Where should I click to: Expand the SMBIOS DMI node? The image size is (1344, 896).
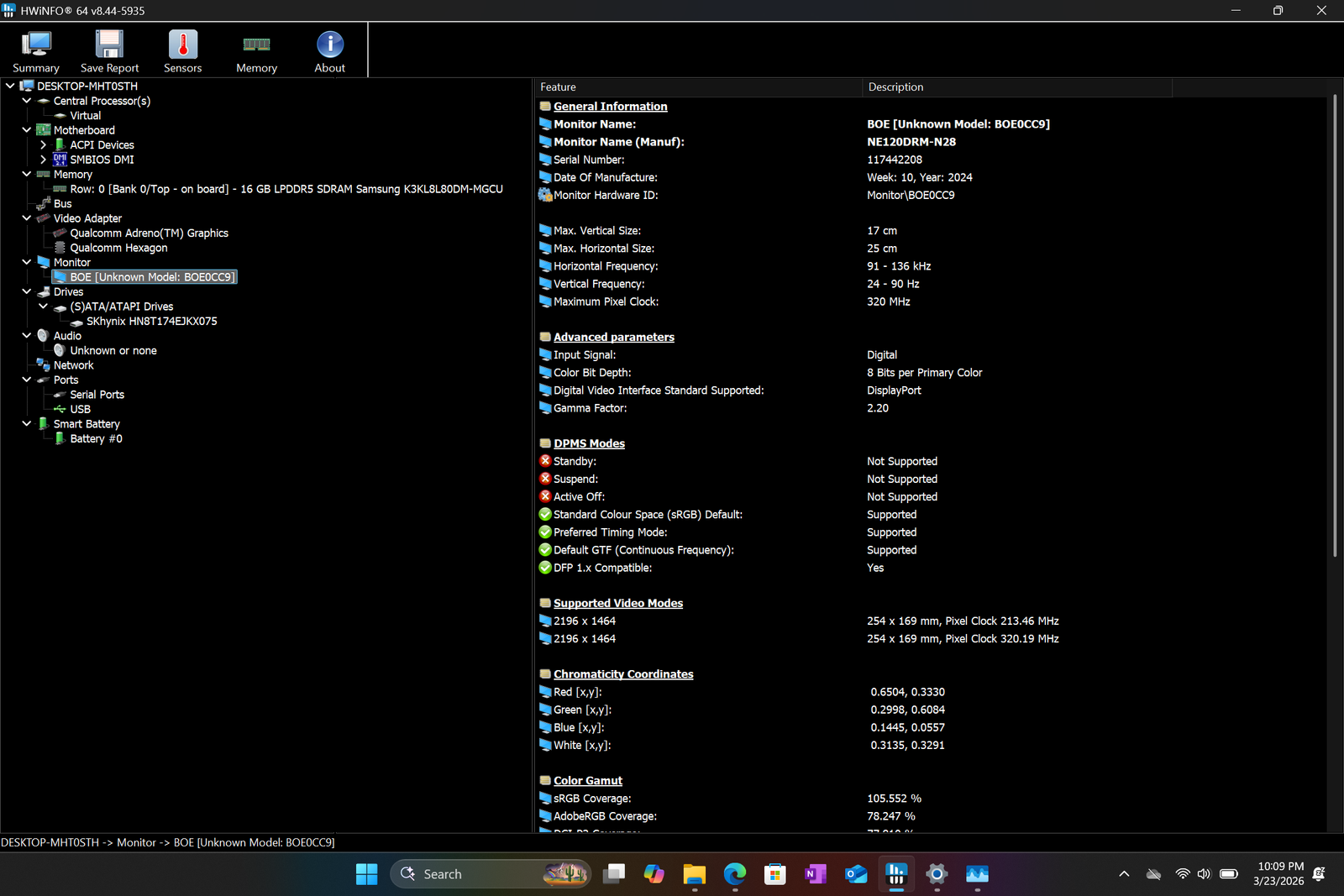pos(43,160)
